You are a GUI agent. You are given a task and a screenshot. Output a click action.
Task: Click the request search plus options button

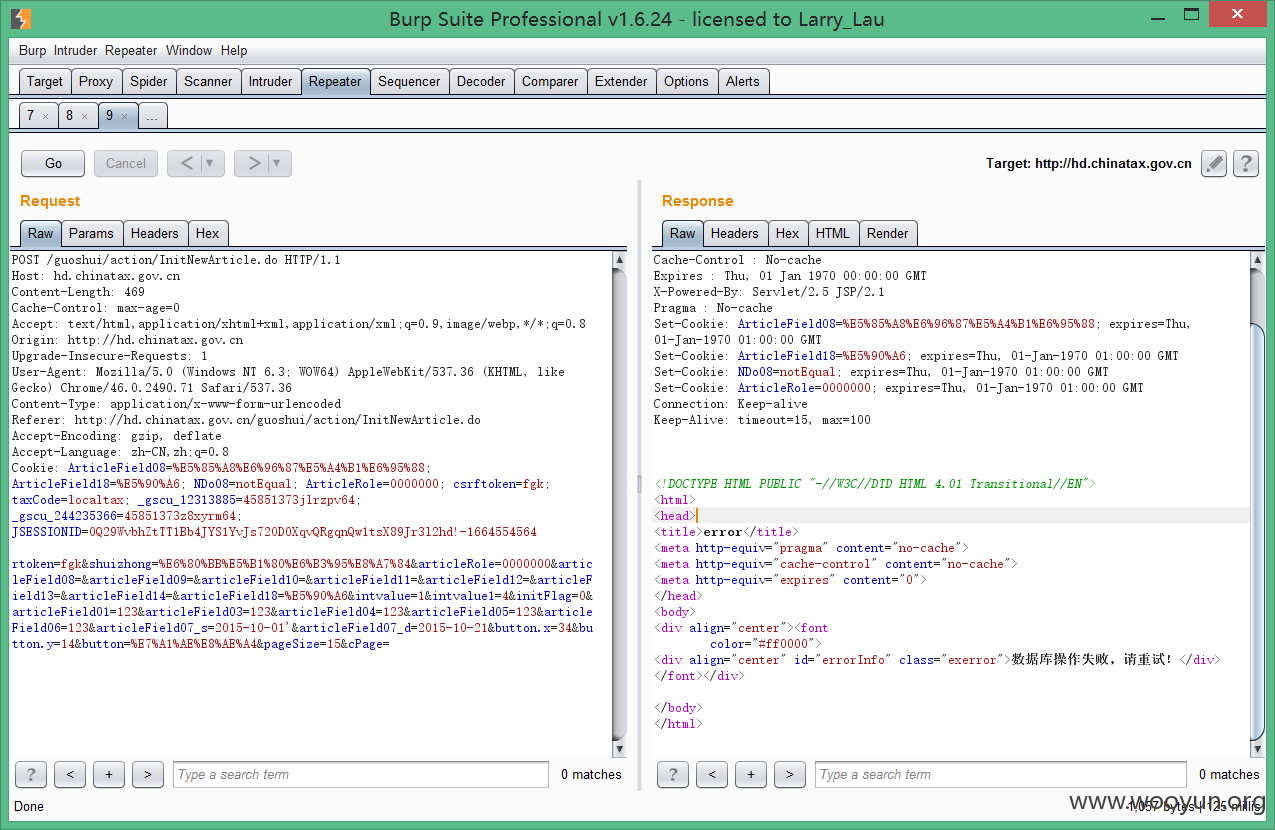(x=109, y=774)
